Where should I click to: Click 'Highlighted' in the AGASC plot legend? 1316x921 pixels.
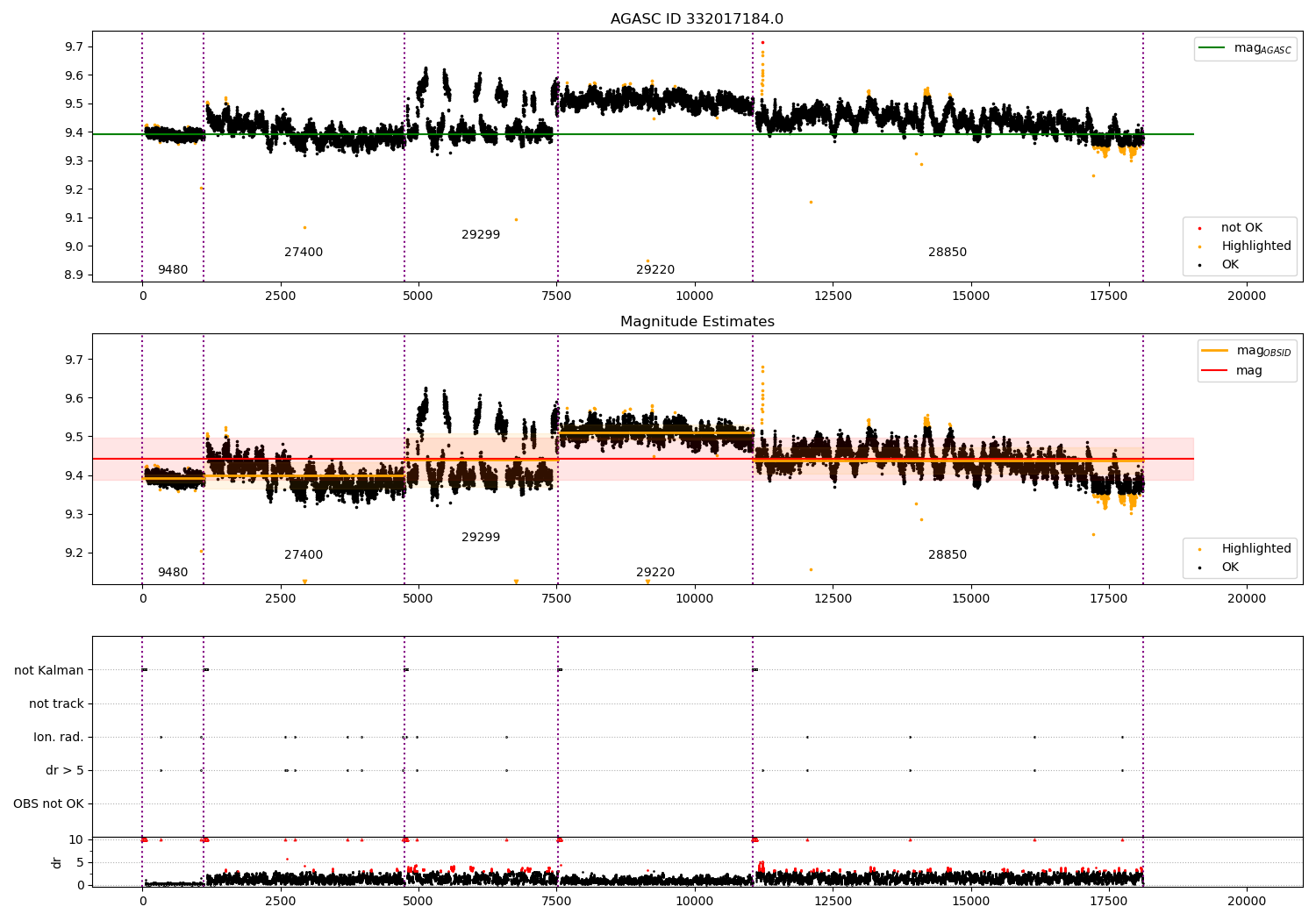point(1246,246)
